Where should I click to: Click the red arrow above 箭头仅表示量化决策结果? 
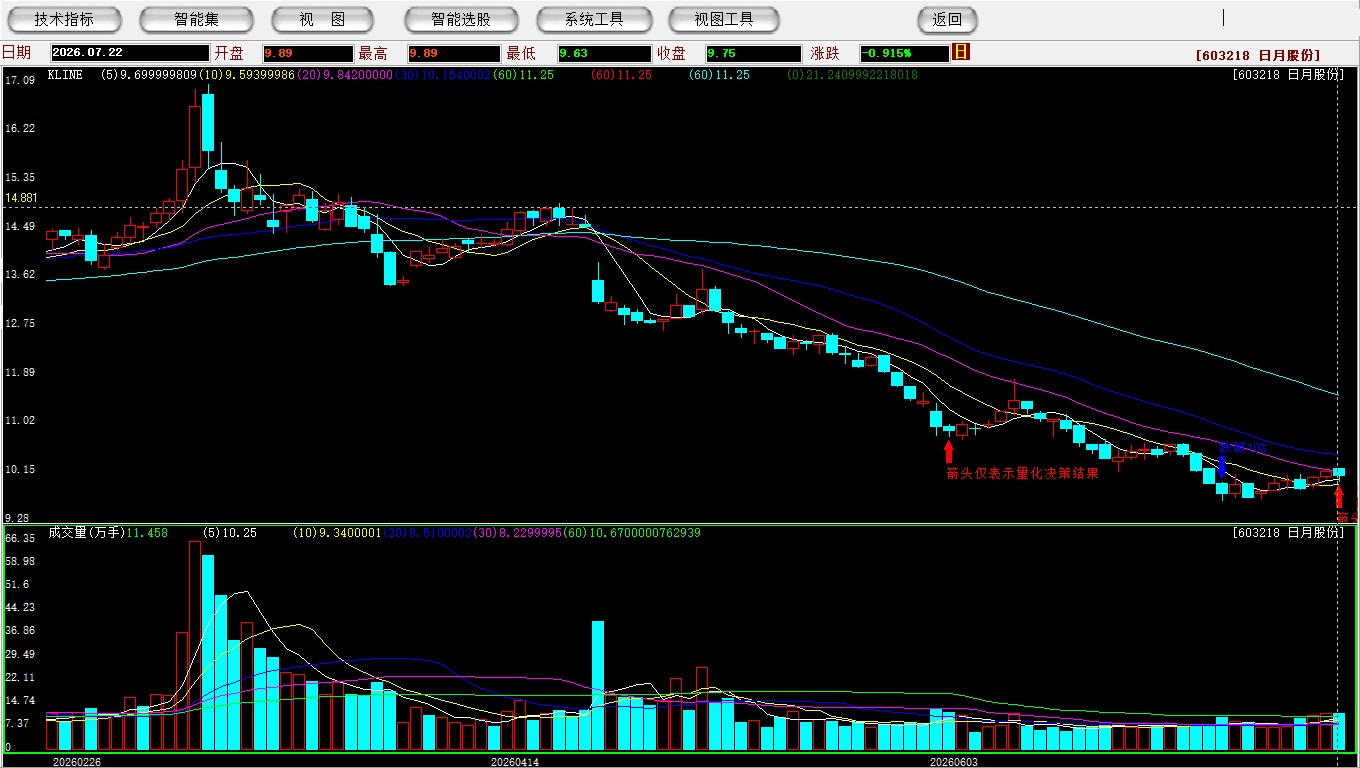pyautogui.click(x=949, y=452)
